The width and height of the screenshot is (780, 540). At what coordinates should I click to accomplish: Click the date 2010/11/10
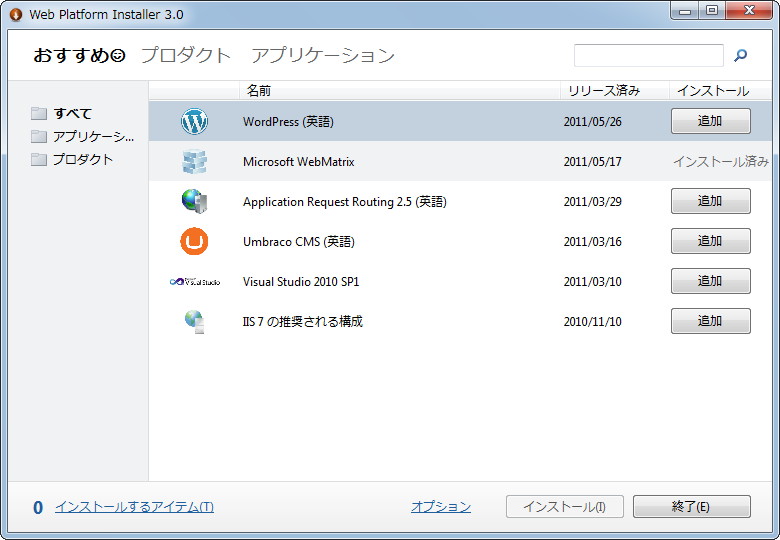pyautogui.click(x=592, y=322)
